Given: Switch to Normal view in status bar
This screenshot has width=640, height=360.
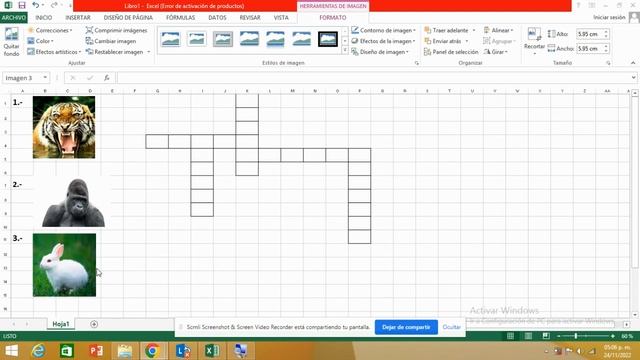Looking at the screenshot, I should coord(510,336).
